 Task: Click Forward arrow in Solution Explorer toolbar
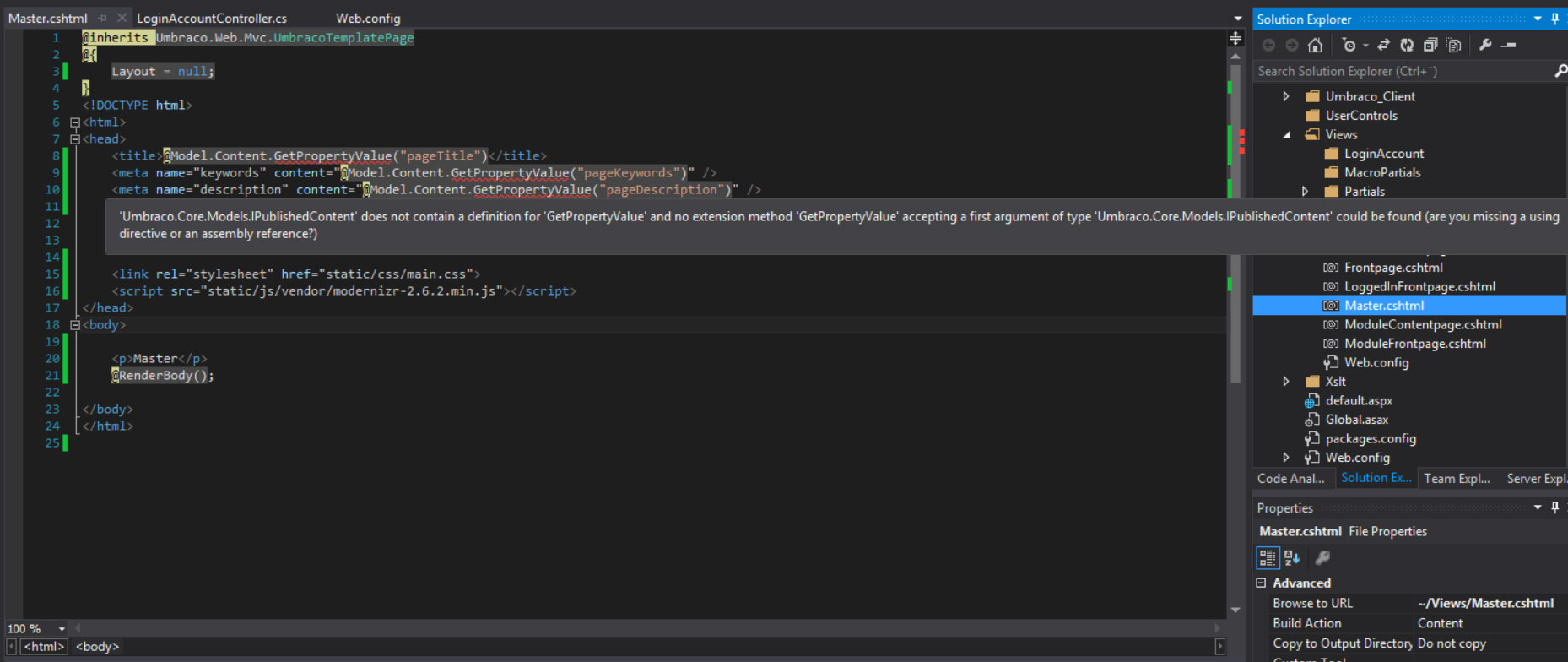(x=1291, y=46)
